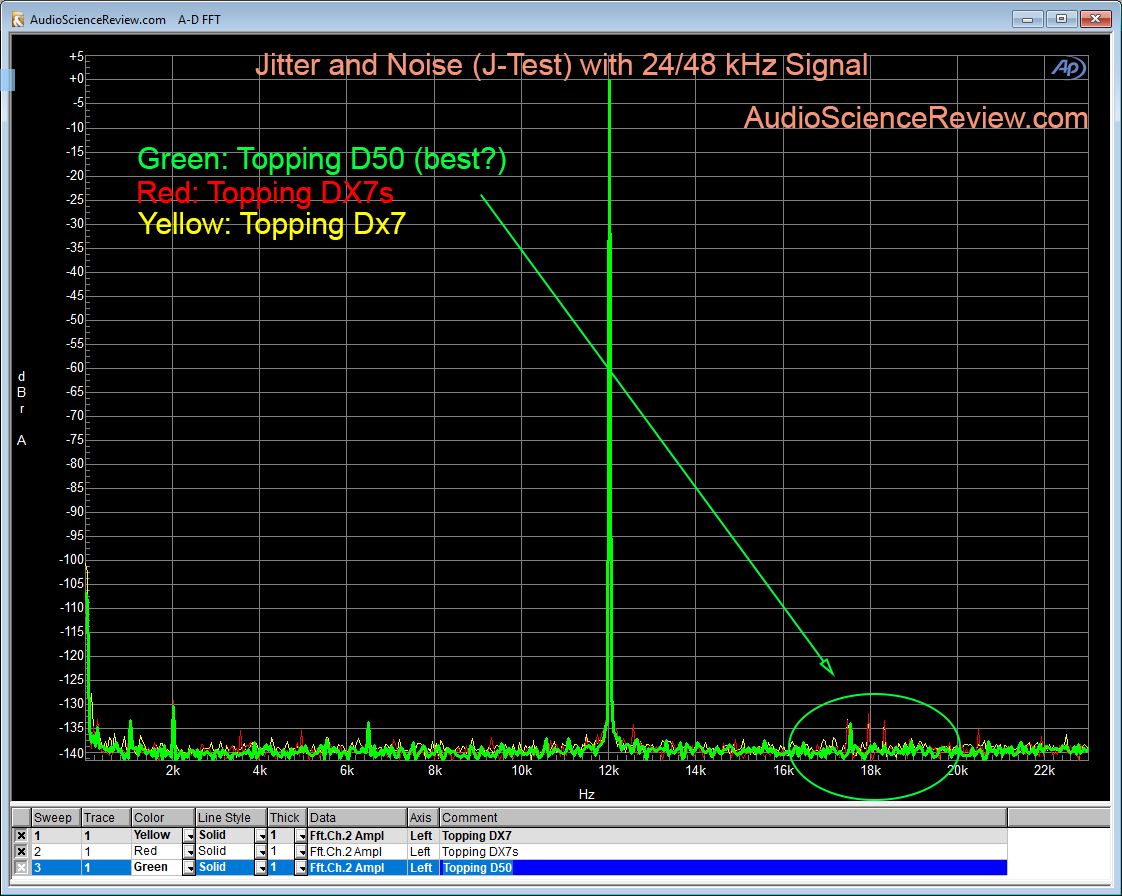Minimize the A-D FFT window
The image size is (1122, 896).
(1028, 19)
